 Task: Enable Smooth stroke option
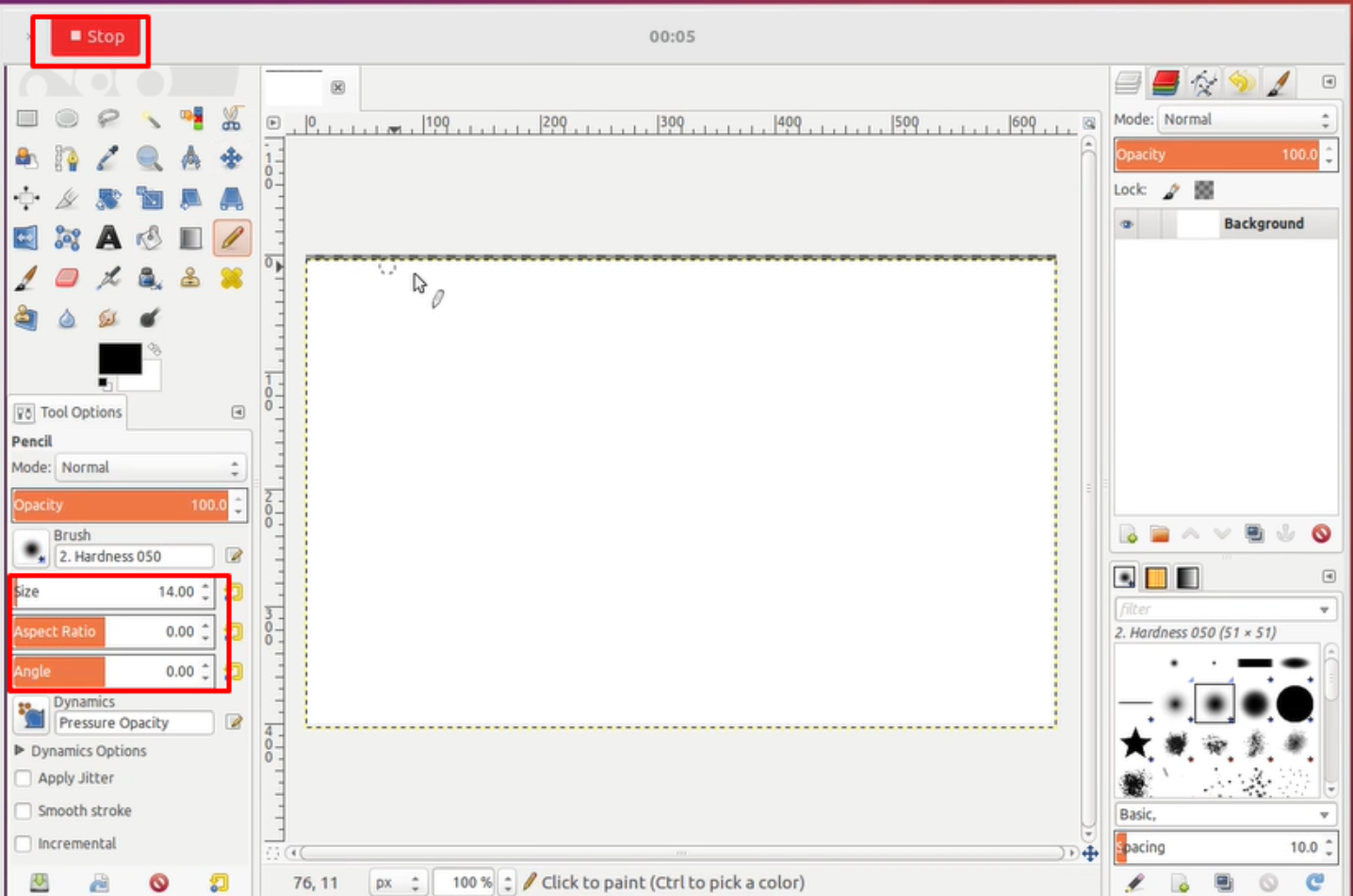22,810
